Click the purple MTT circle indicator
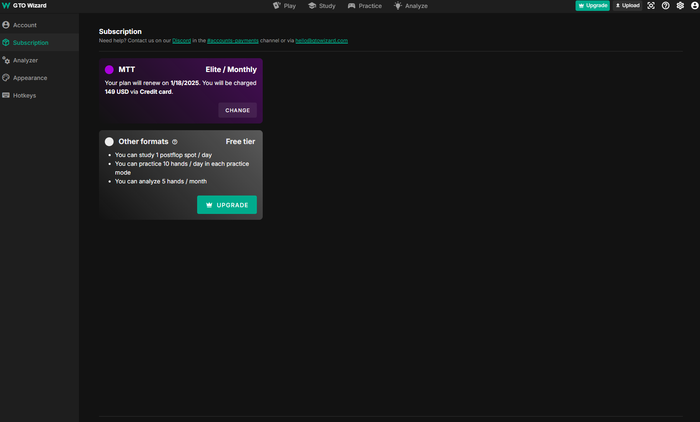 tap(109, 70)
